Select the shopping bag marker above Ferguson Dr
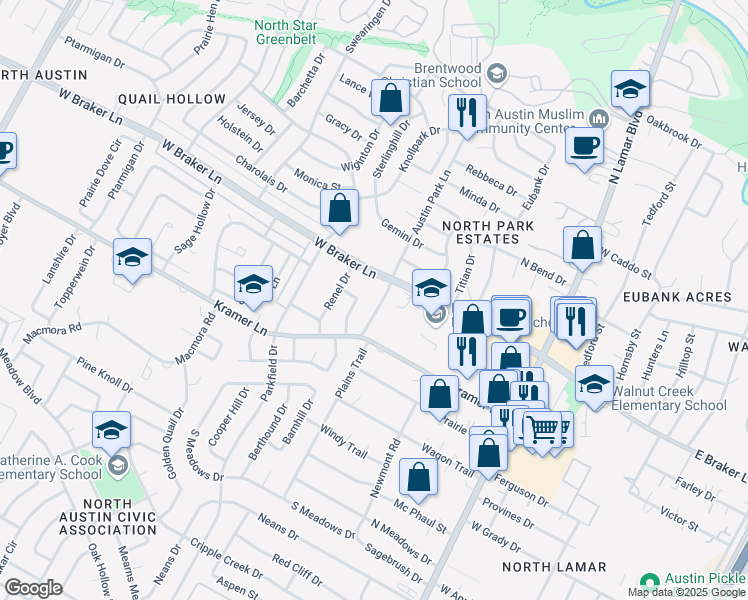 click(488, 455)
